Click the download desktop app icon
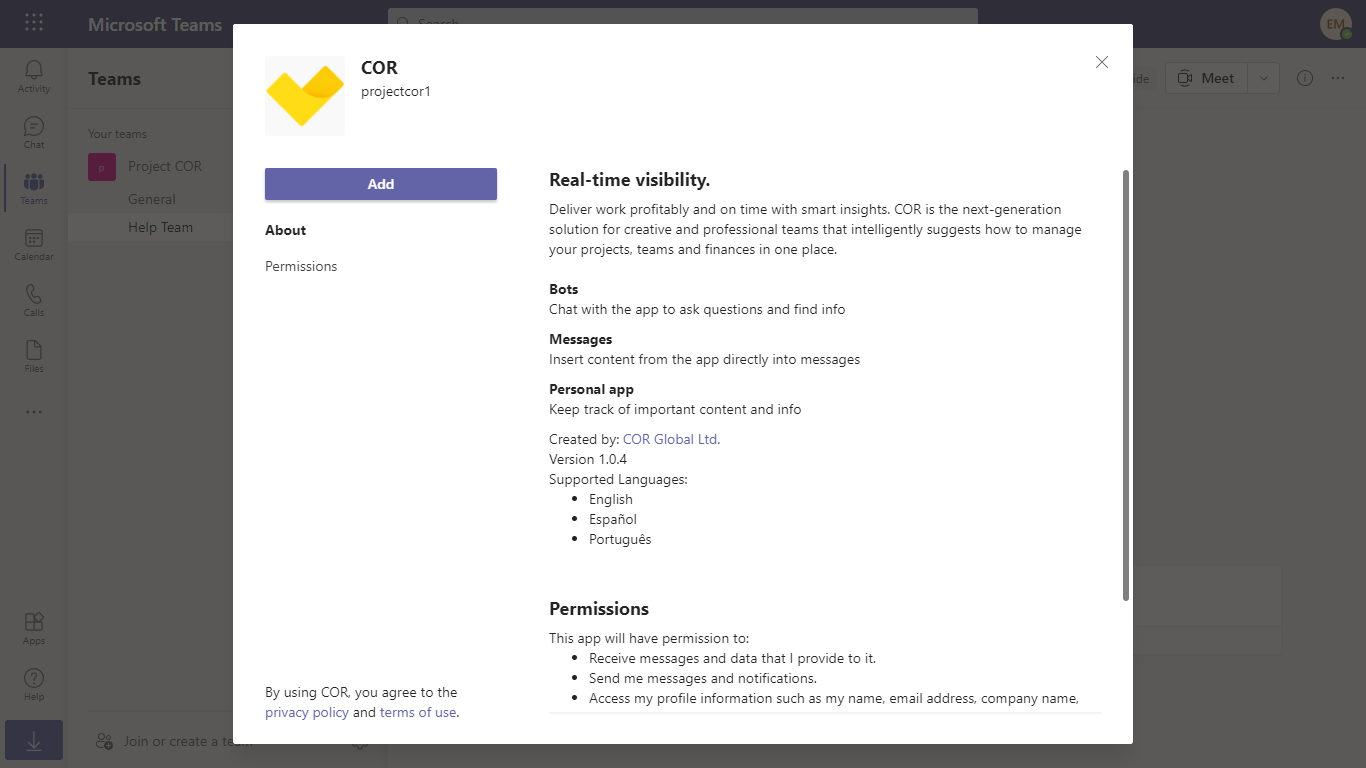1366x768 pixels. point(34,740)
